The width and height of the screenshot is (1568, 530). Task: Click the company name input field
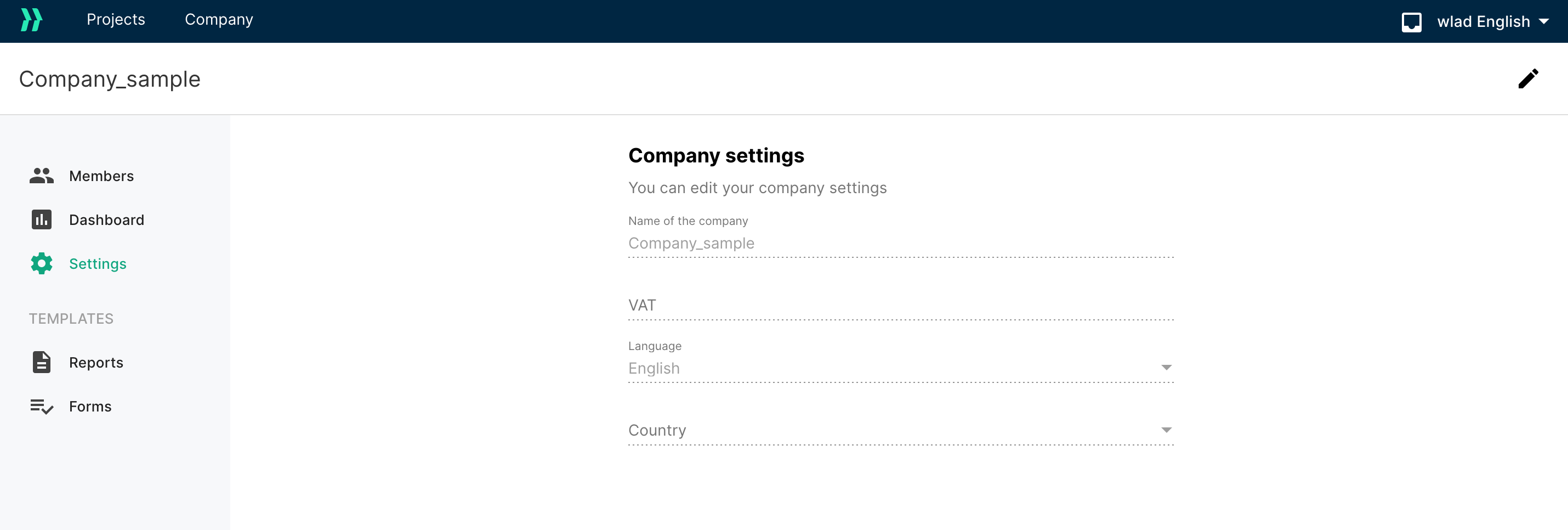click(x=900, y=243)
